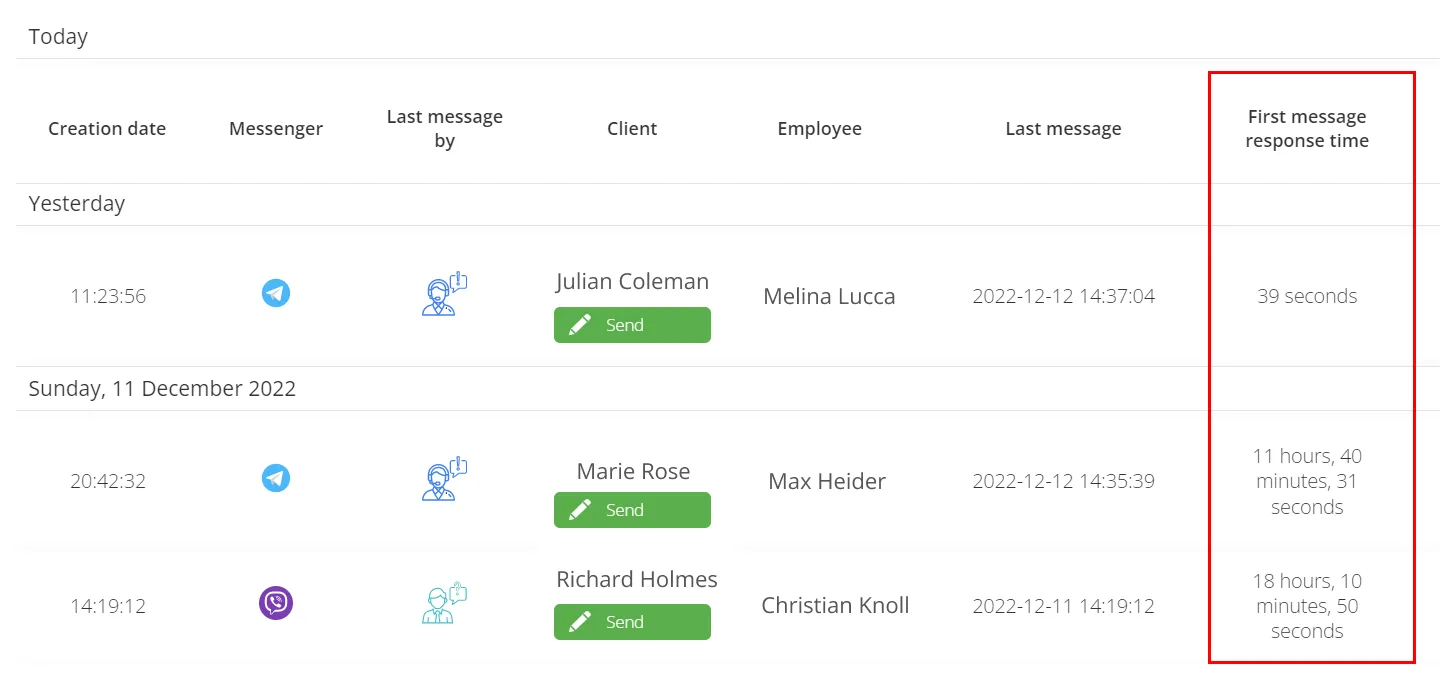
Task: Select employee Melina Lucca
Action: [x=829, y=297]
